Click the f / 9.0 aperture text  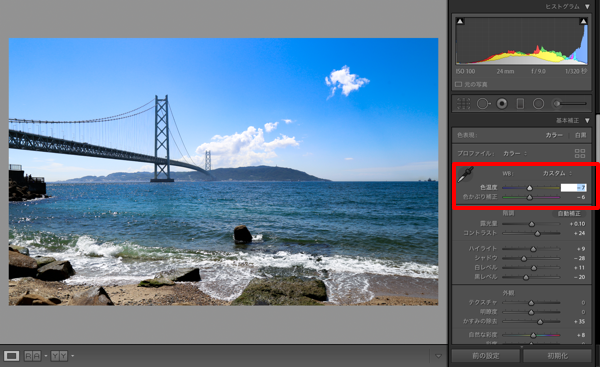[x=538, y=71]
